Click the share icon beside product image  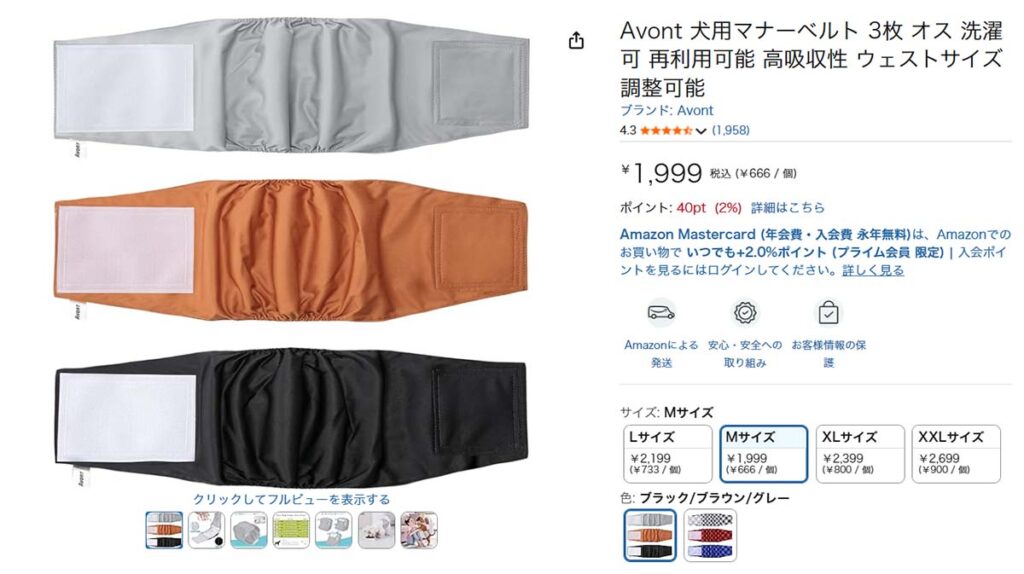[576, 40]
